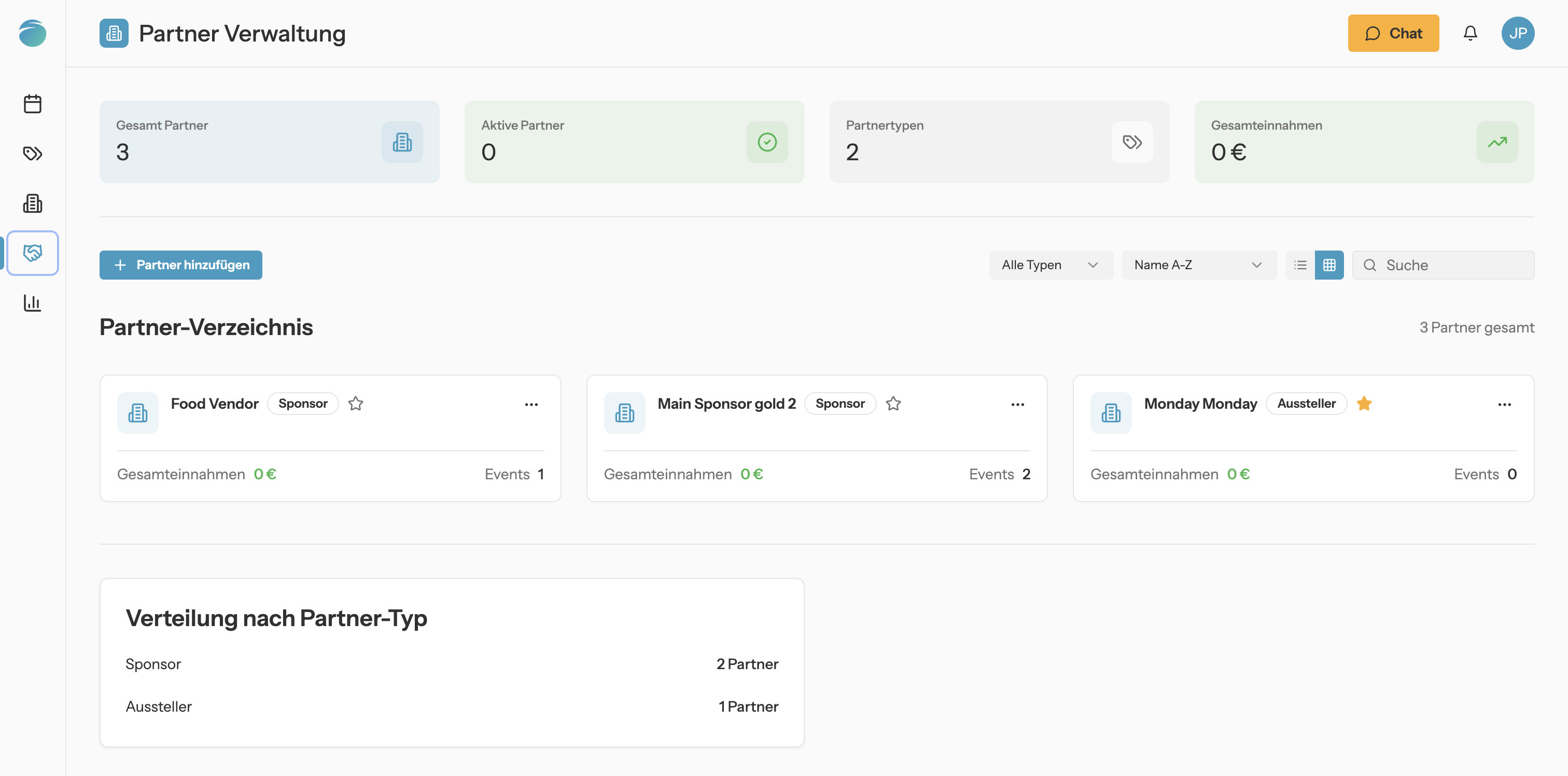This screenshot has height=776, width=1568.
Task: Click the Monday Monday building thumbnail
Action: 1111,413
